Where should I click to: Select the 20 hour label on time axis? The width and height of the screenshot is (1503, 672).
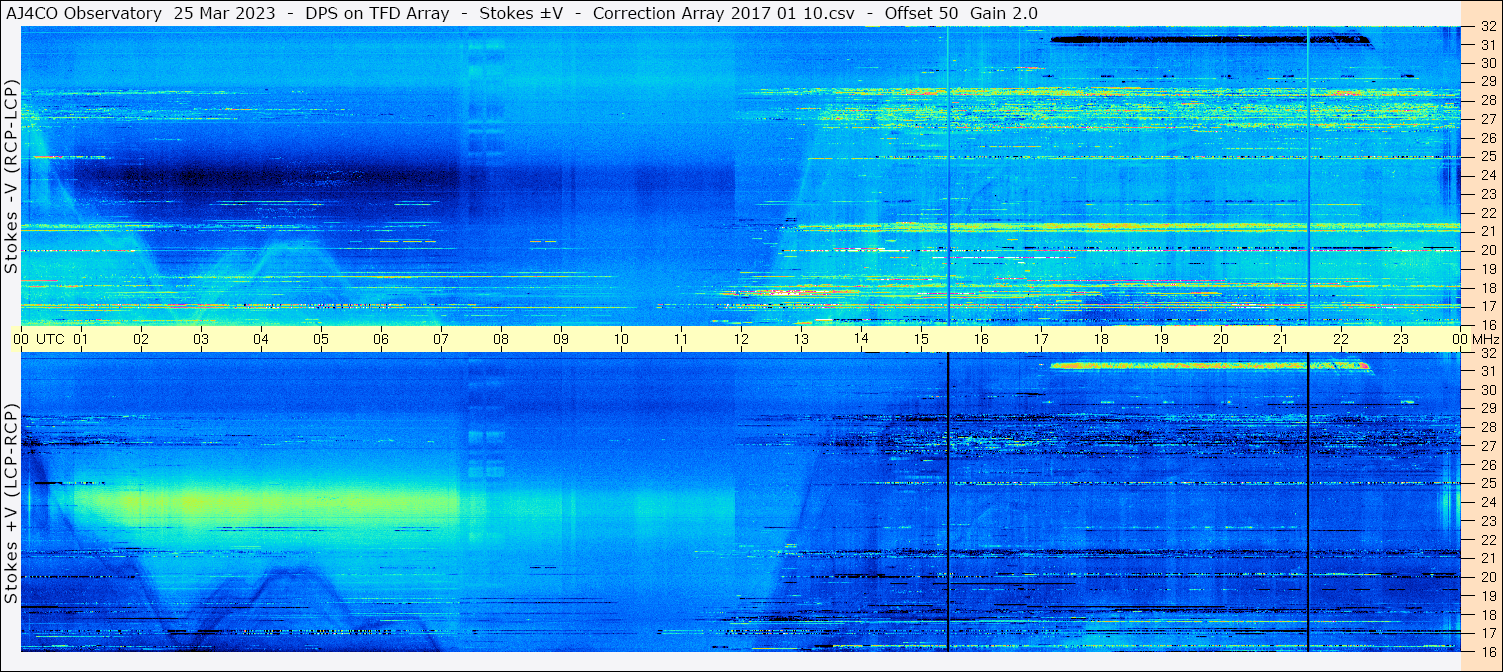1221,339
